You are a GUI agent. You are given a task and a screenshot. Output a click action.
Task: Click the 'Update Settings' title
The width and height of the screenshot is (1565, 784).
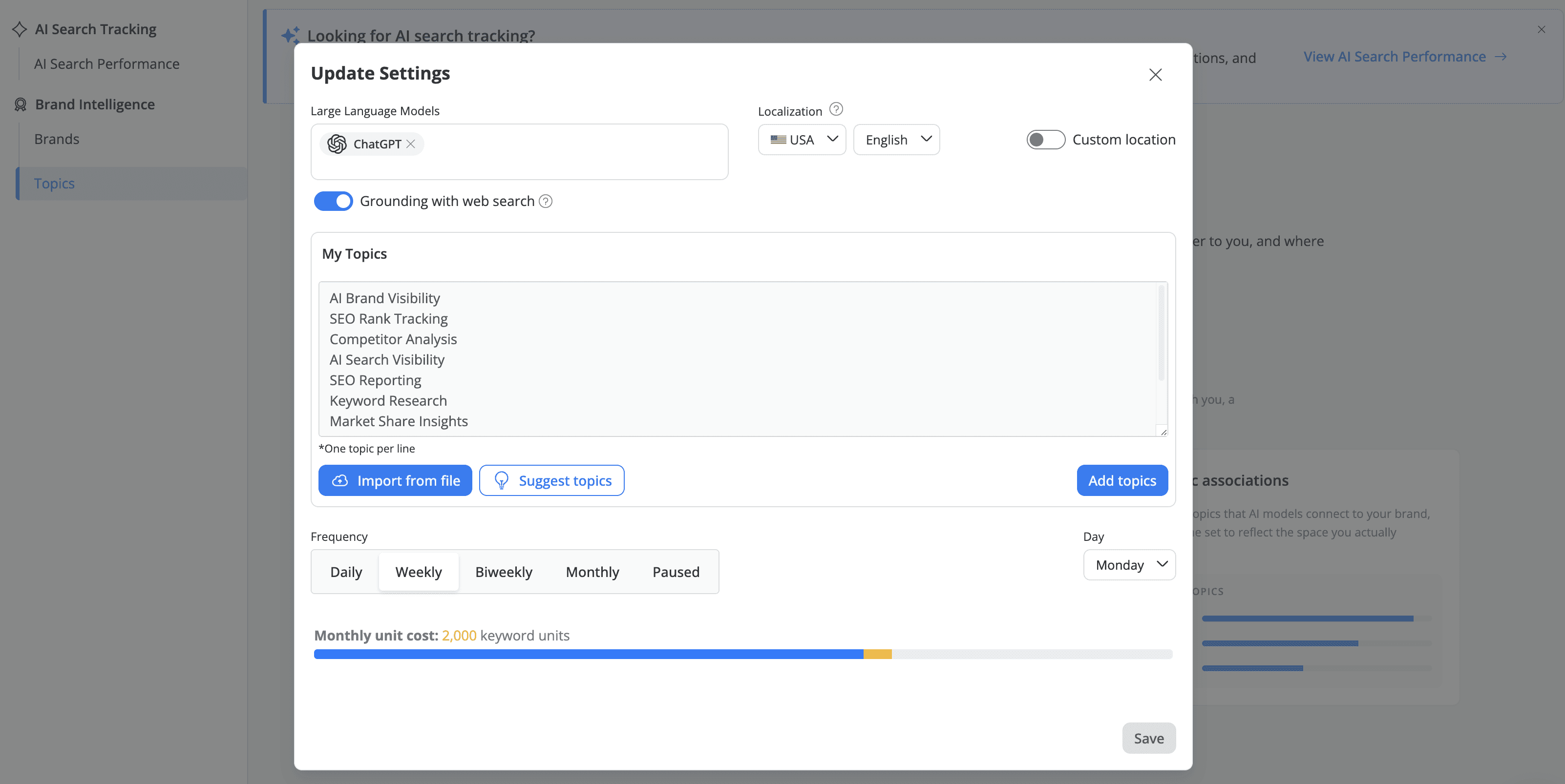tap(381, 73)
